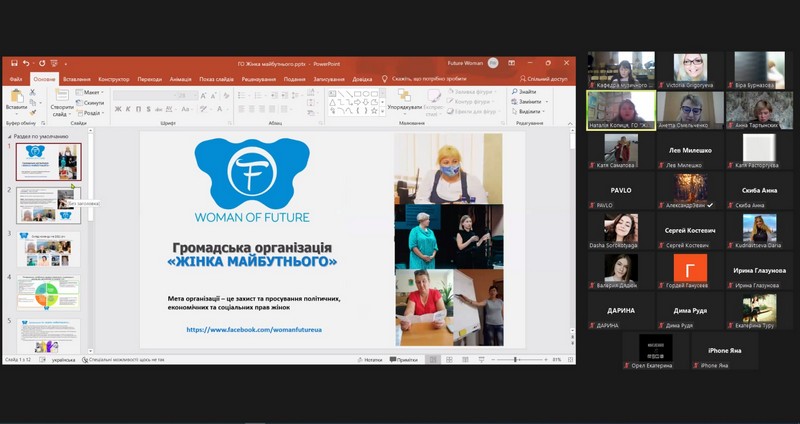Viewport: 800px width, 424px height.
Task: Click the lightbulb Tell me icon
Action: [x=385, y=79]
